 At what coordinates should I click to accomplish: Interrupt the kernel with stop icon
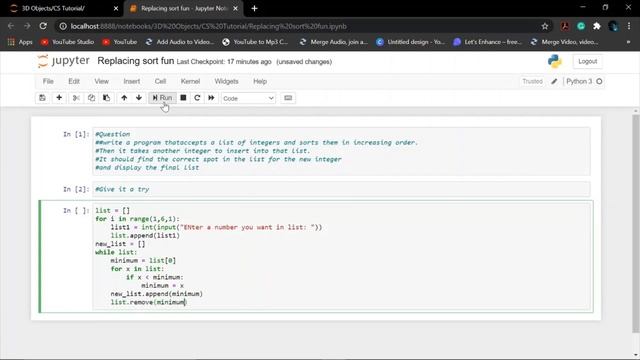click(183, 98)
